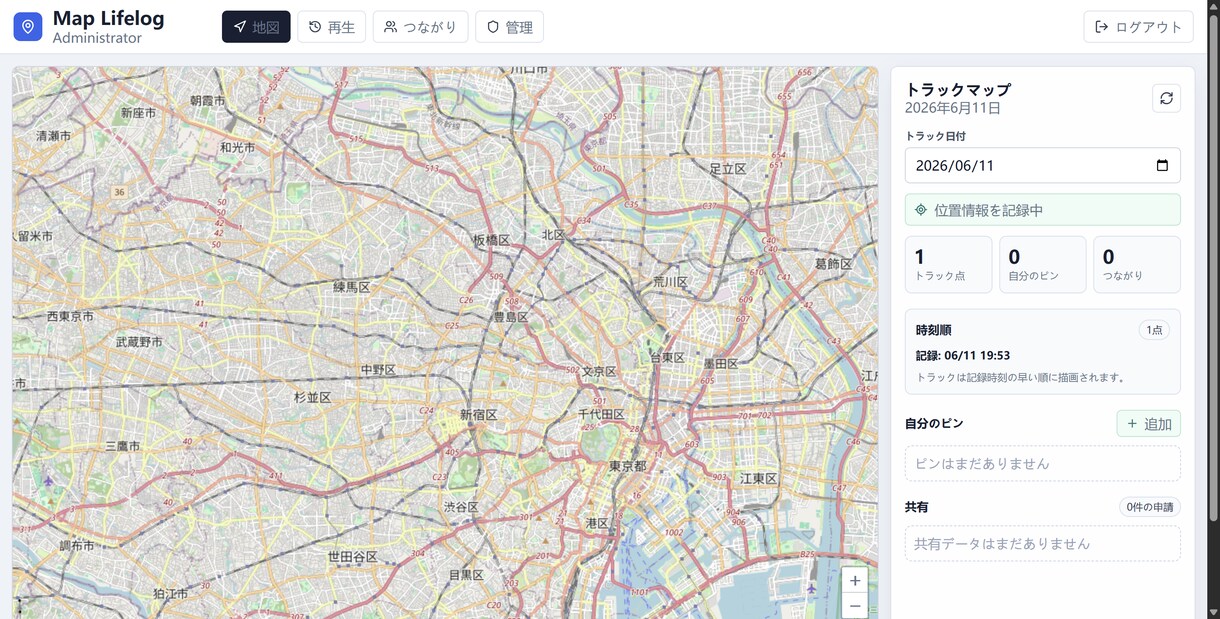The width and height of the screenshot is (1220, 619).
Task: Click the Map Lifelog pin logo icon
Action: point(28,27)
